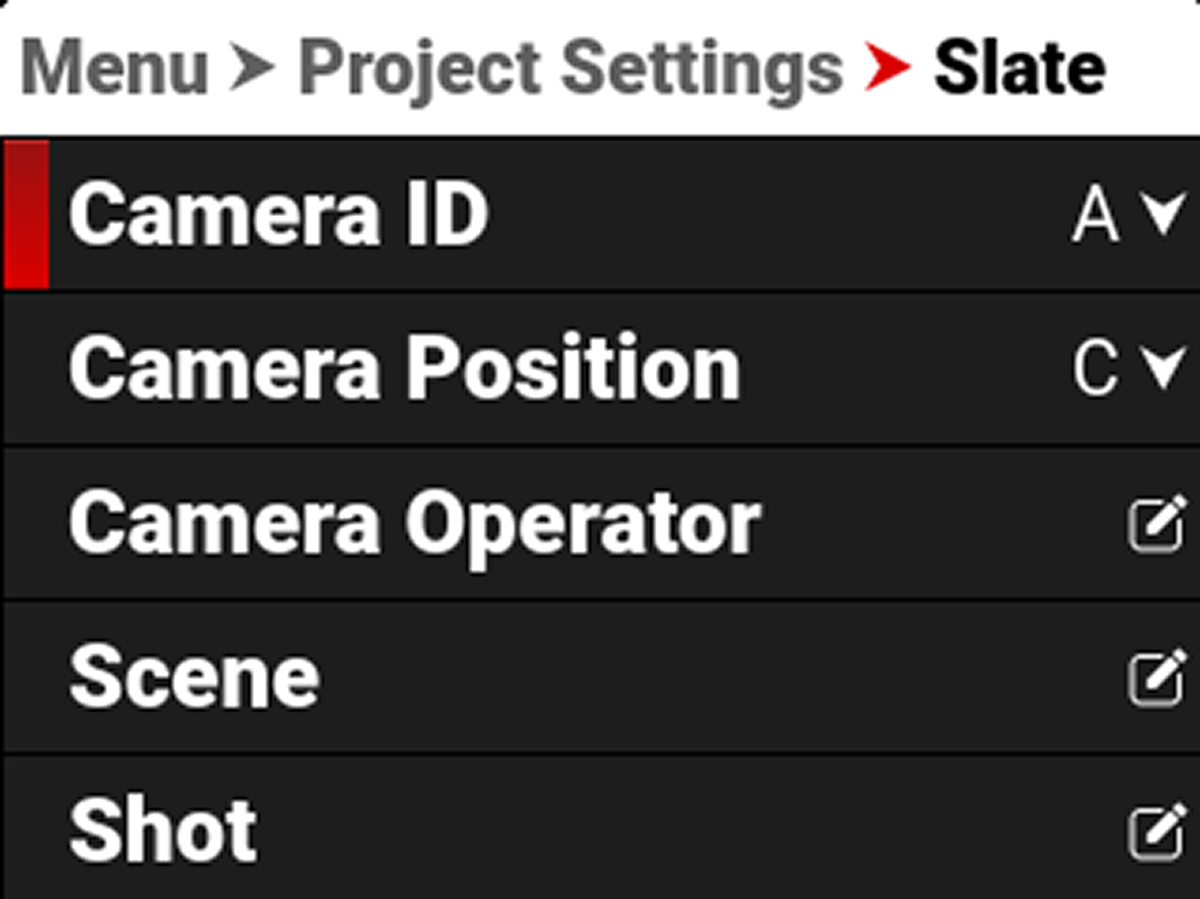
Task: Return to Project Settings breadcrumb
Action: click(x=570, y=69)
